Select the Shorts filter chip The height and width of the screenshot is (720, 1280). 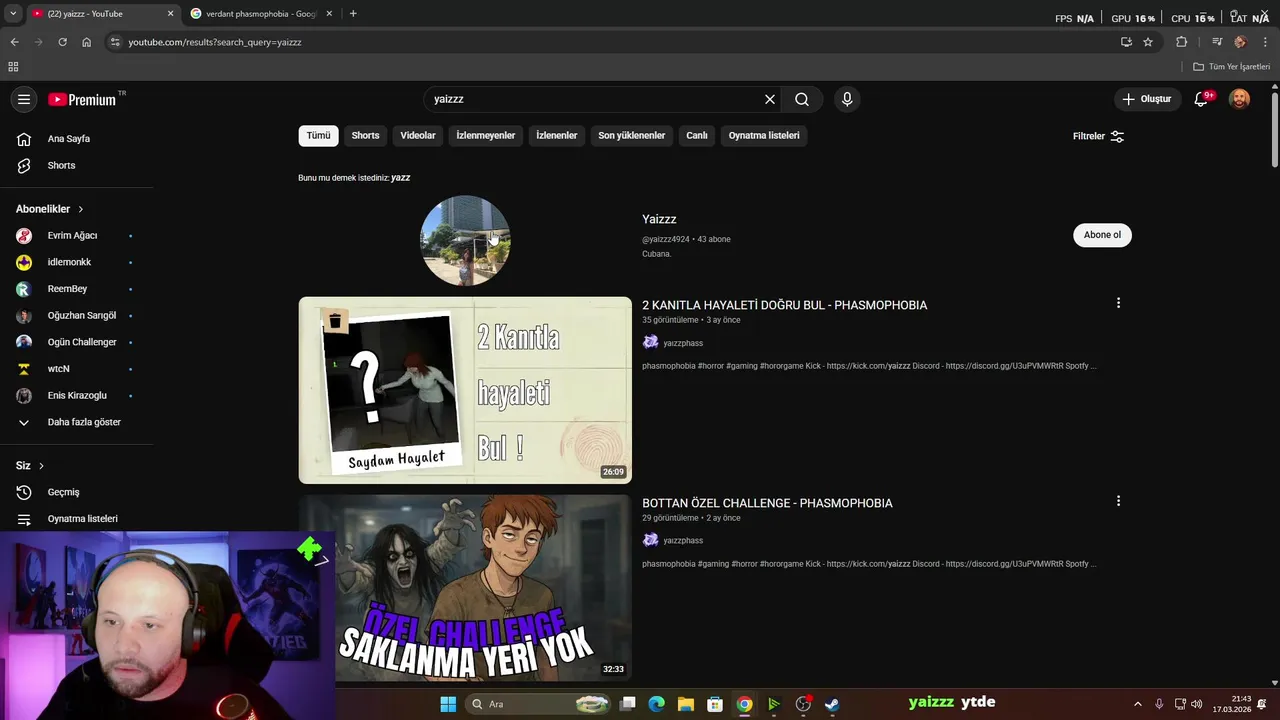tap(365, 136)
